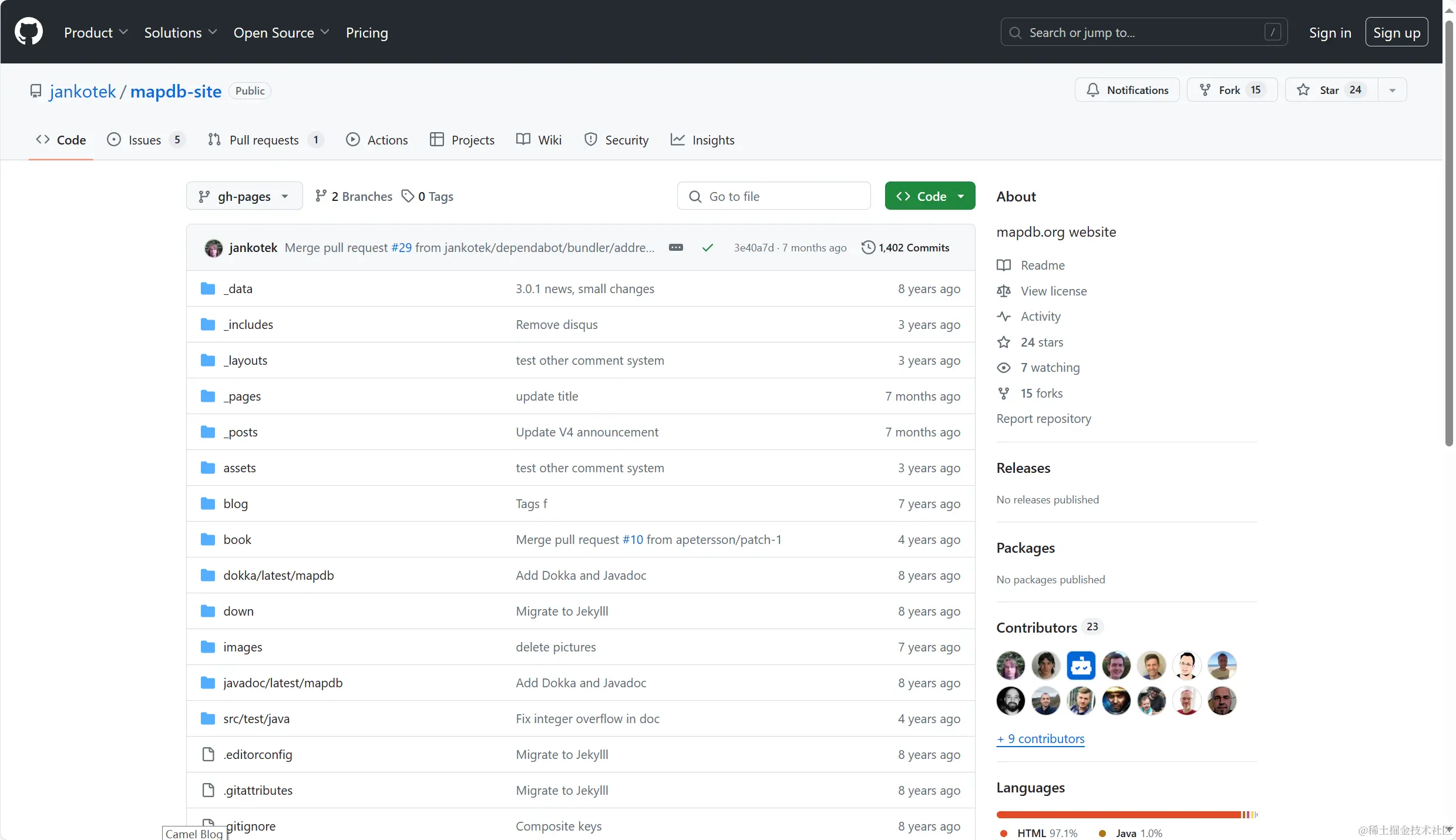The height and width of the screenshot is (840, 1456).
Task: Open 'Remove disqus' commit message
Action: (x=557, y=324)
